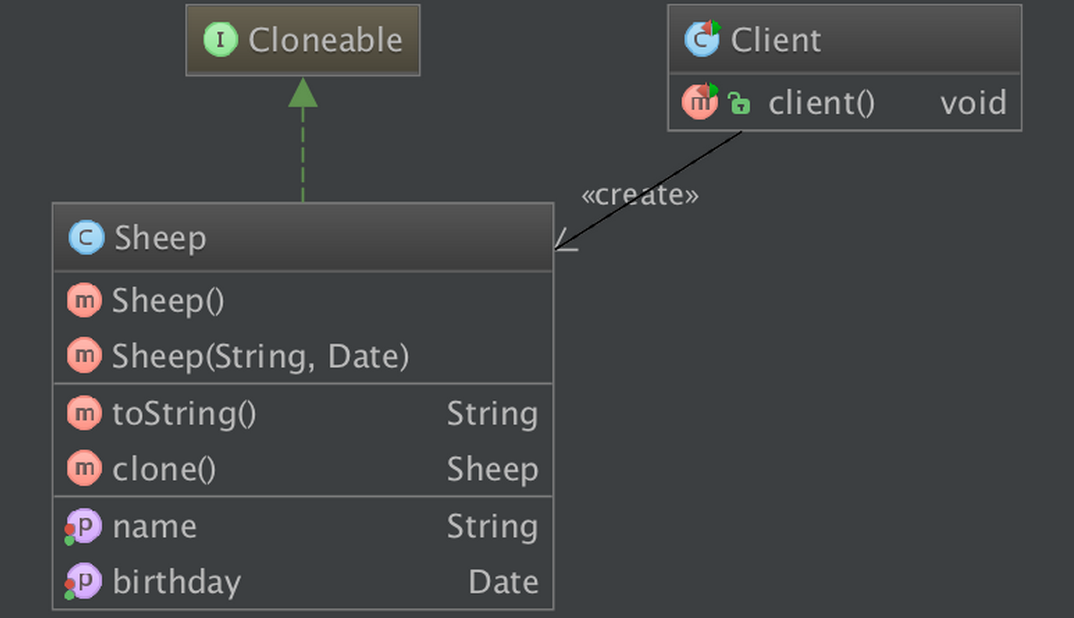Image resolution: width=1074 pixels, height=618 pixels.
Task: Click the «create» relationship label
Action: tap(640, 195)
